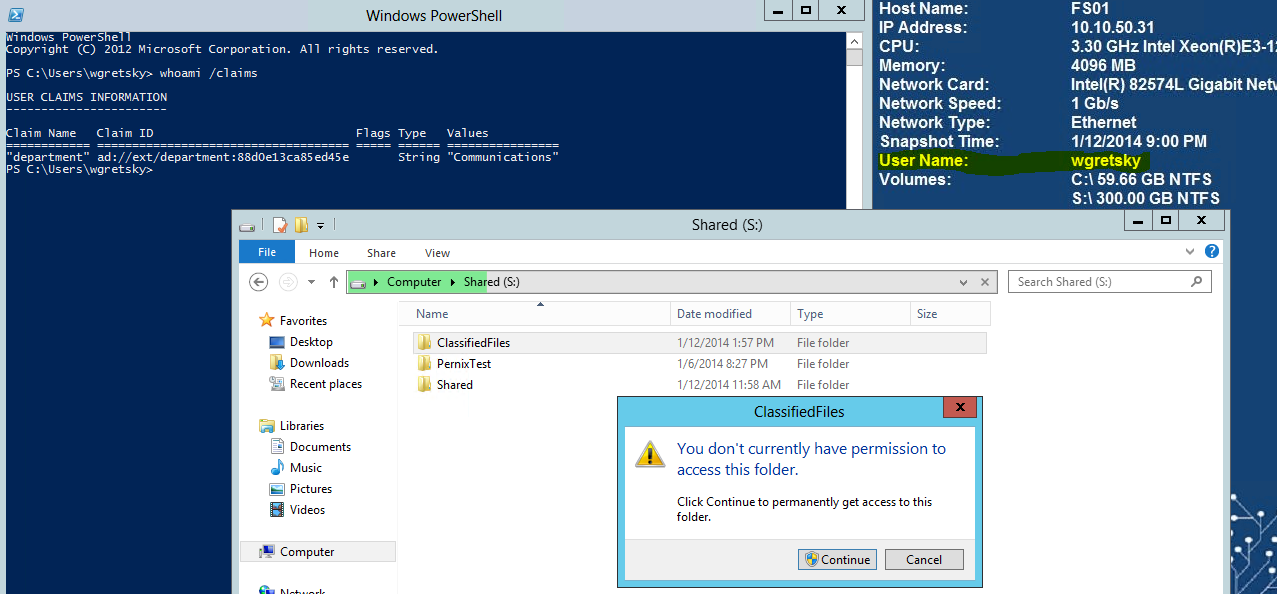Switch to the View ribbon tab
Image resolution: width=1277 pixels, height=594 pixels.
(x=437, y=253)
